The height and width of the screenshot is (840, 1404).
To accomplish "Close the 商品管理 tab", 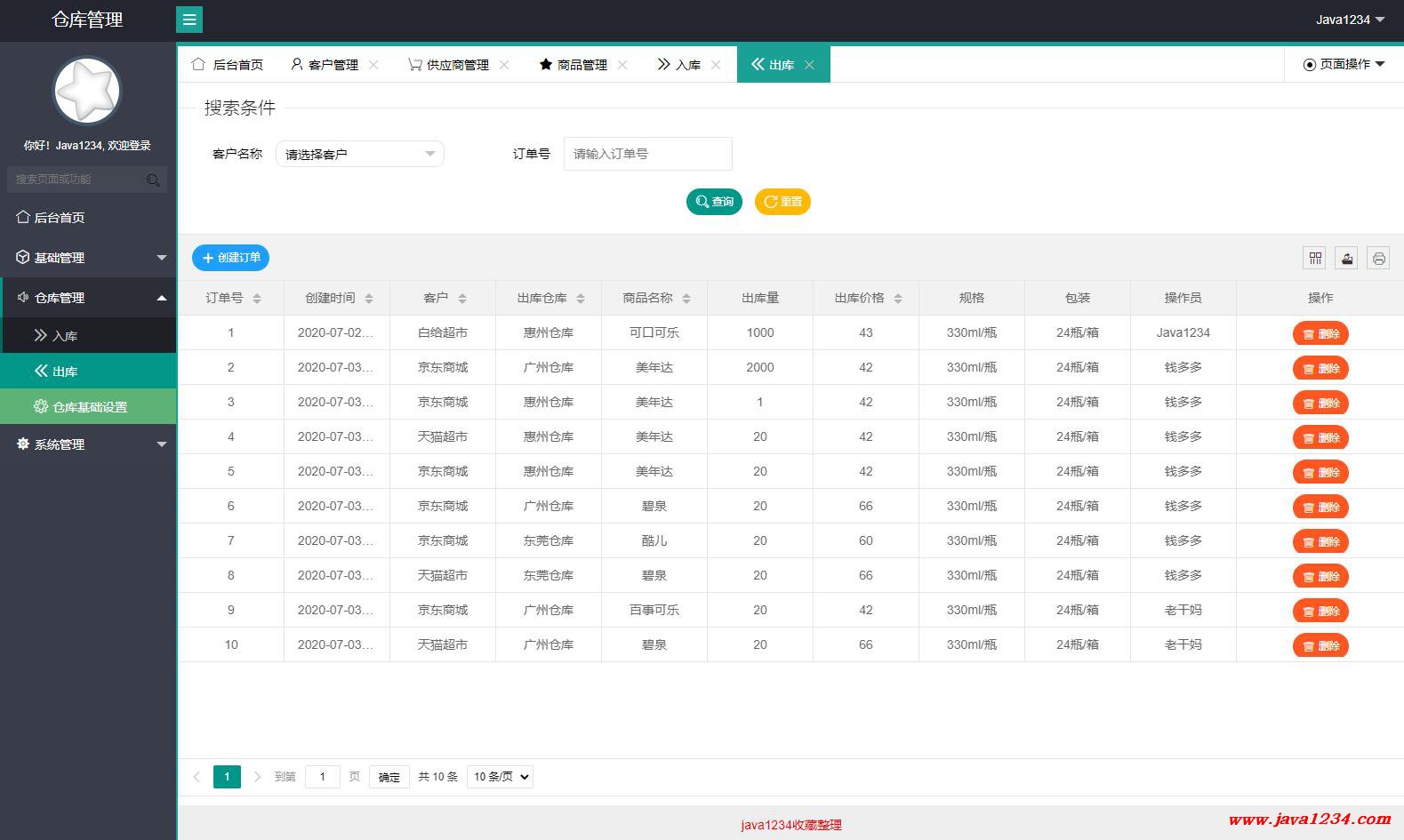I will [x=622, y=65].
